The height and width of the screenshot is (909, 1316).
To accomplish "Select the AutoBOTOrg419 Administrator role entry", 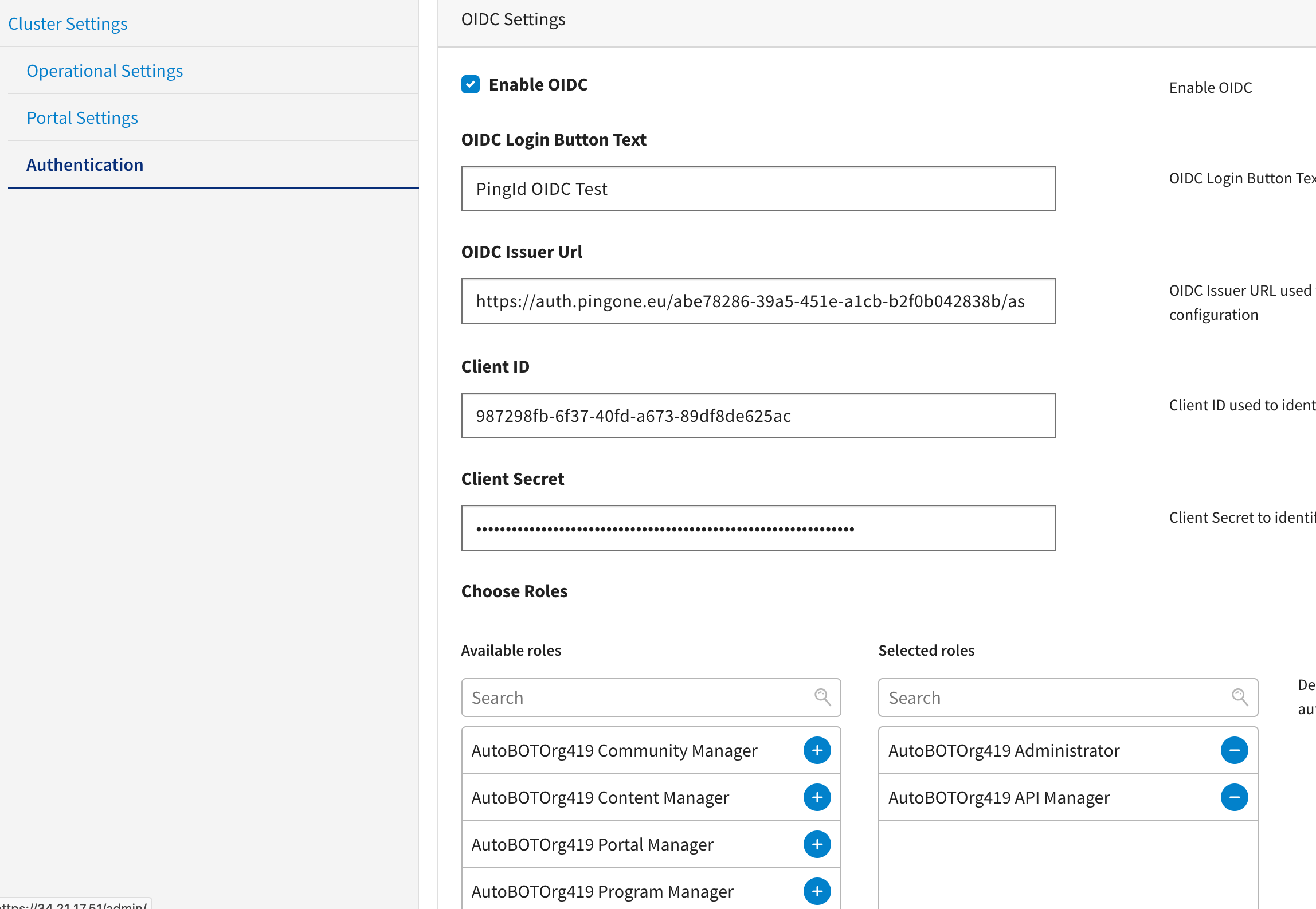I will tap(1004, 750).
